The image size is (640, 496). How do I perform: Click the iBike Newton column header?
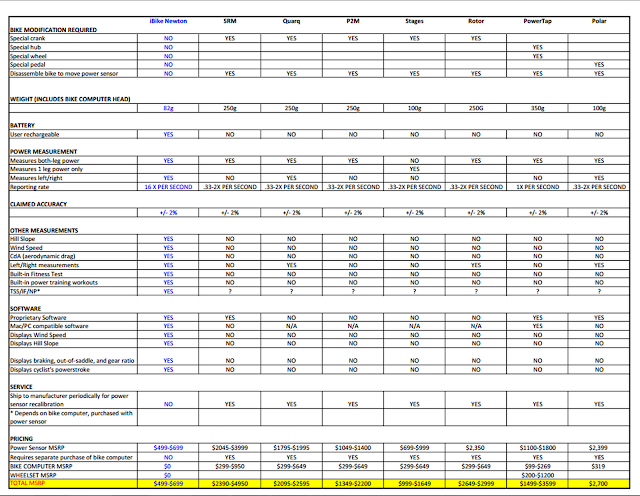click(168, 20)
